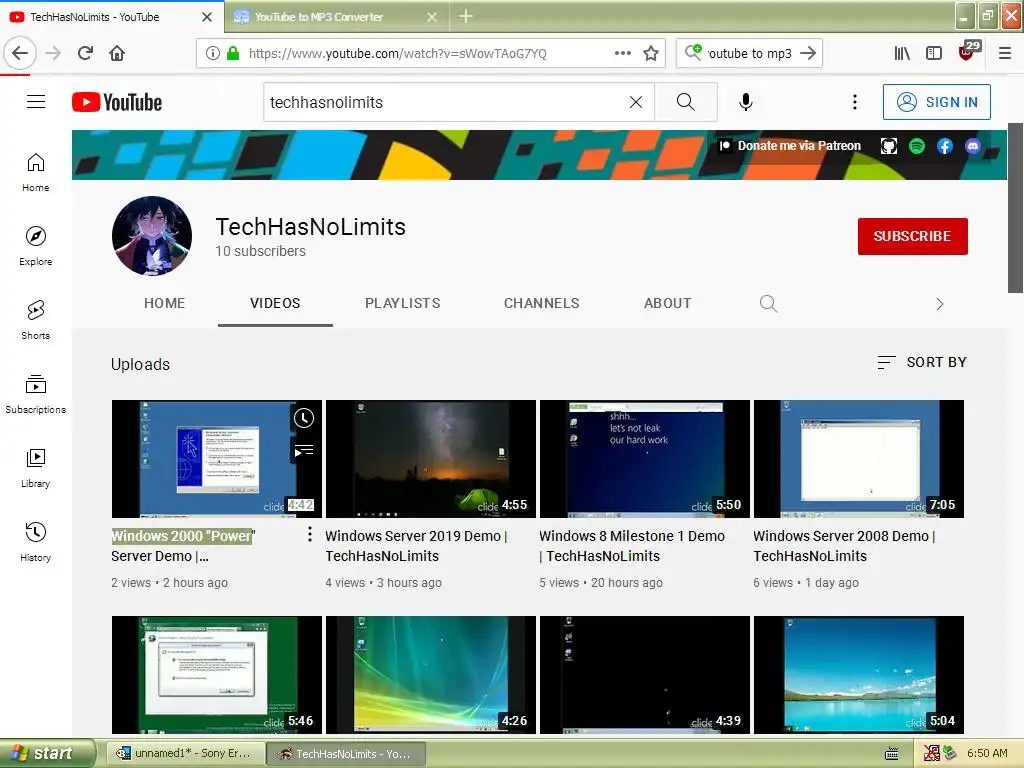Screen dimensions: 1024x768
Task: Open Library in sidebar
Action: [x=36, y=468]
